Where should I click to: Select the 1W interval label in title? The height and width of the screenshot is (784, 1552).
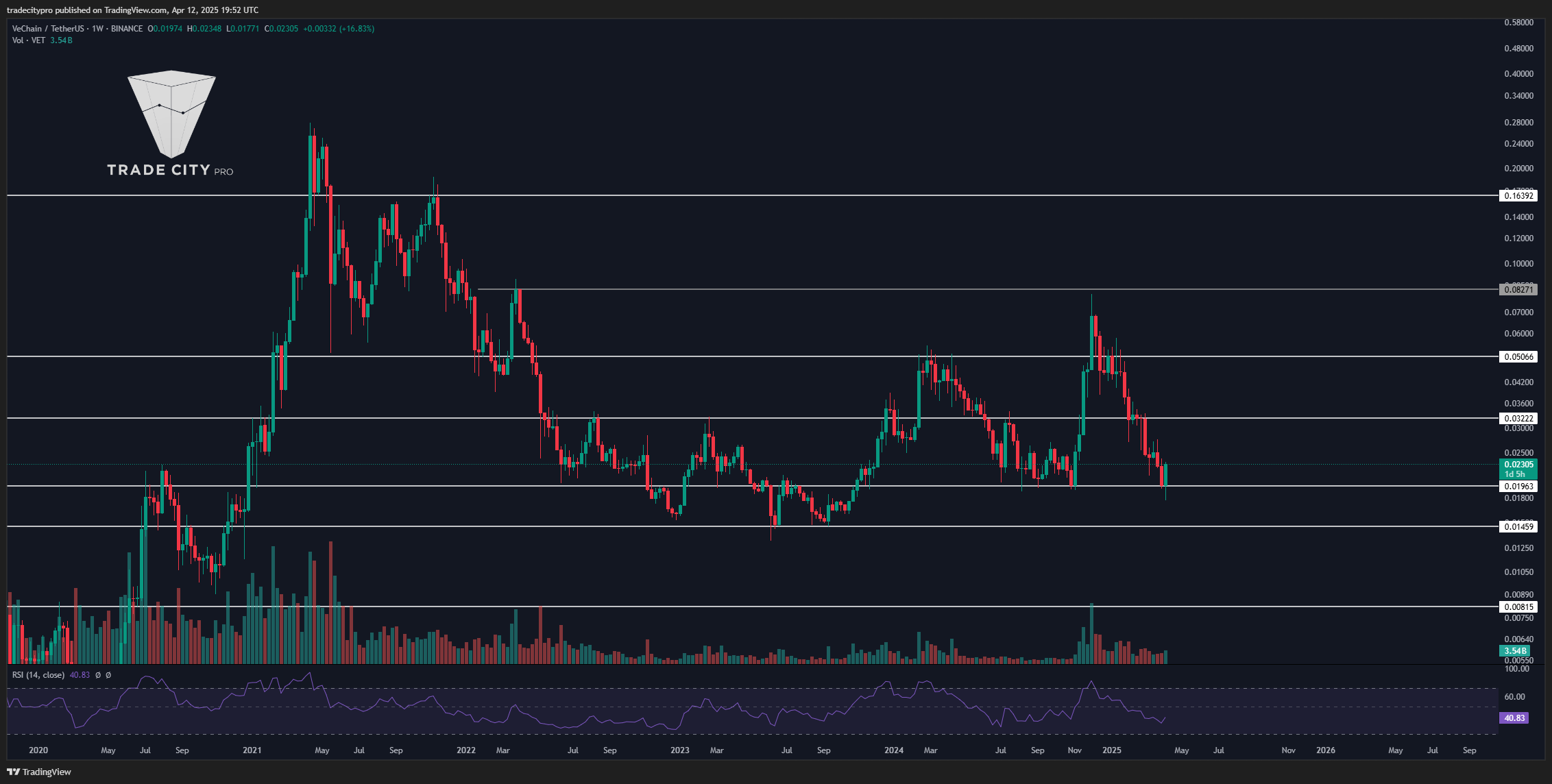98,29
